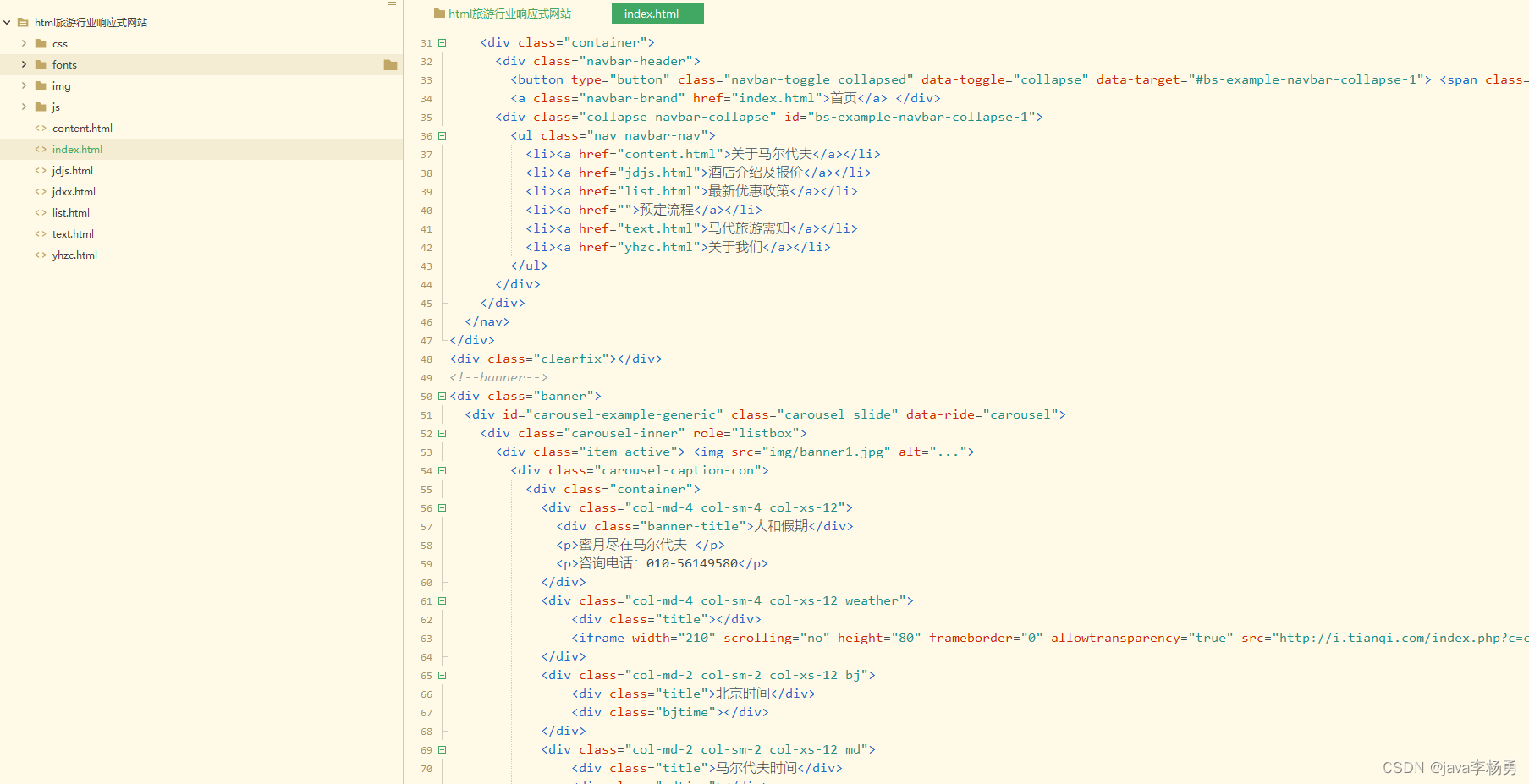This screenshot has height=784, width=1529.
Task: Open jdjs.html from the file tree
Action: click(73, 171)
